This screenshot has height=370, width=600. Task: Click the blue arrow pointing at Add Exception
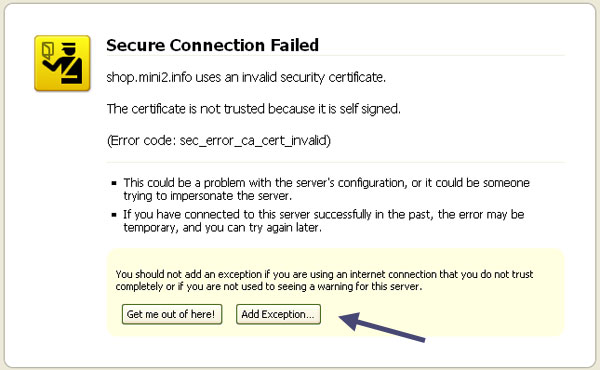[382, 327]
